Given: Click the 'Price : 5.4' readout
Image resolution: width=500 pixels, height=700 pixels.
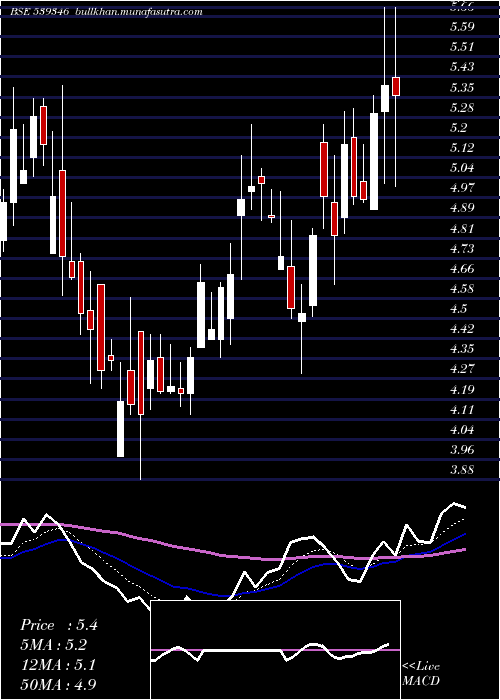Looking at the screenshot, I should 58,626.
